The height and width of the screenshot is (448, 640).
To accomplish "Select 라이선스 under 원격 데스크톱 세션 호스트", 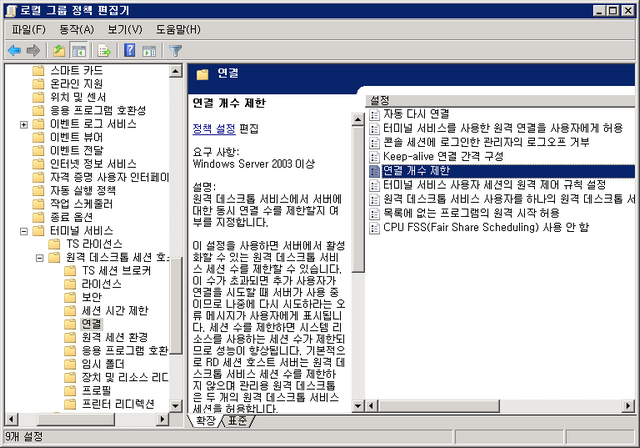I will 101,284.
